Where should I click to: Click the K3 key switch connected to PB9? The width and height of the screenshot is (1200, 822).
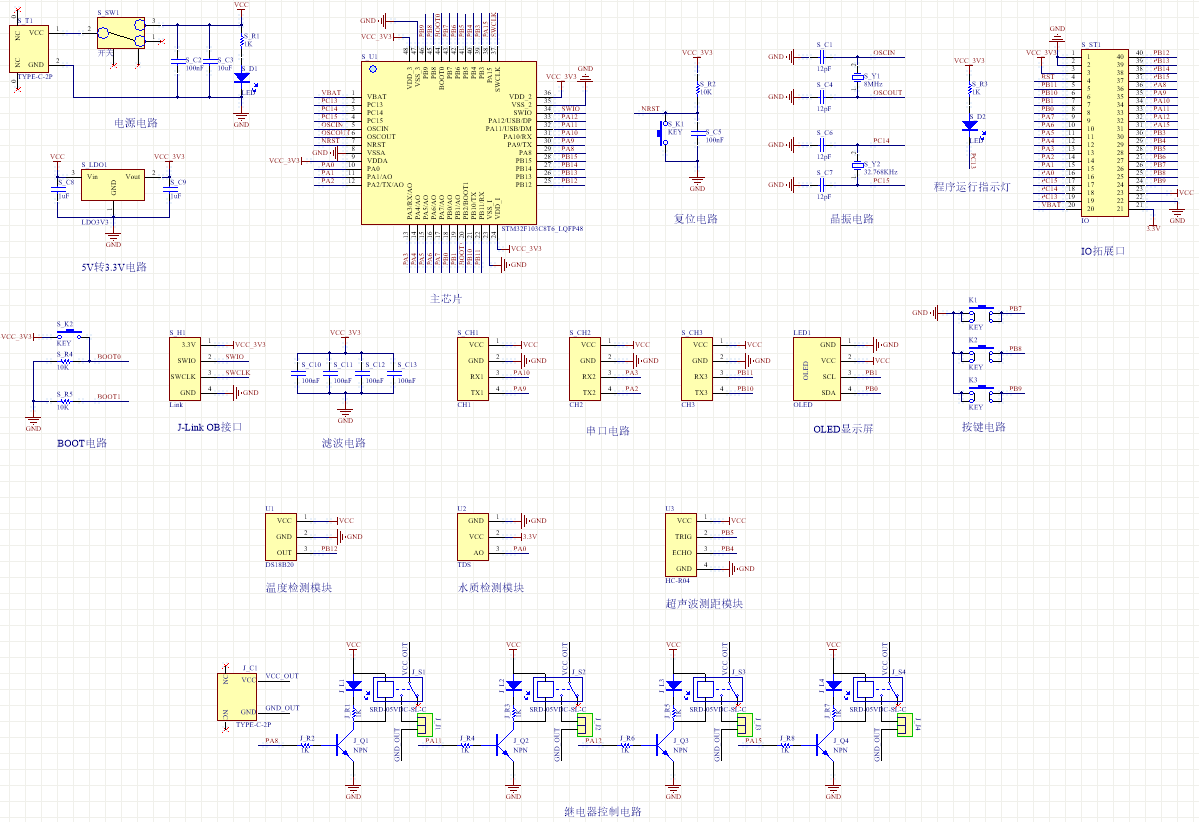tap(983, 393)
